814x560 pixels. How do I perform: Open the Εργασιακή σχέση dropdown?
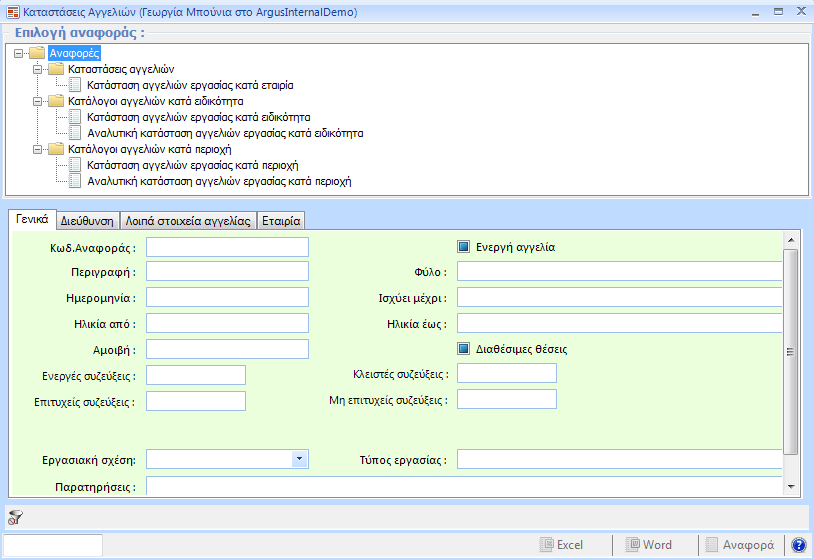pos(299,459)
